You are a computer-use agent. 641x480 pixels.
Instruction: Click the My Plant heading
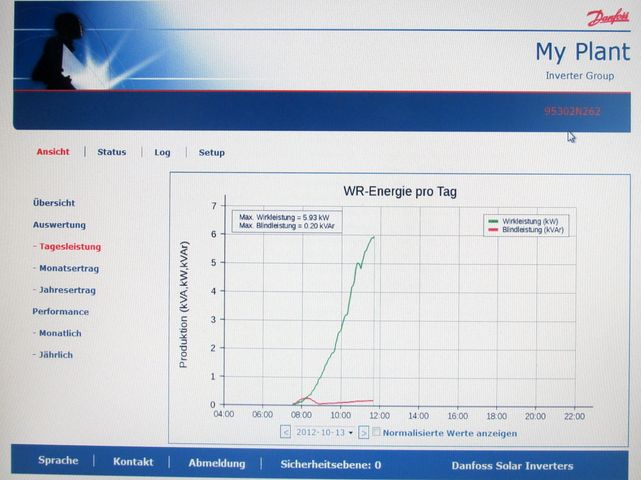click(x=583, y=52)
